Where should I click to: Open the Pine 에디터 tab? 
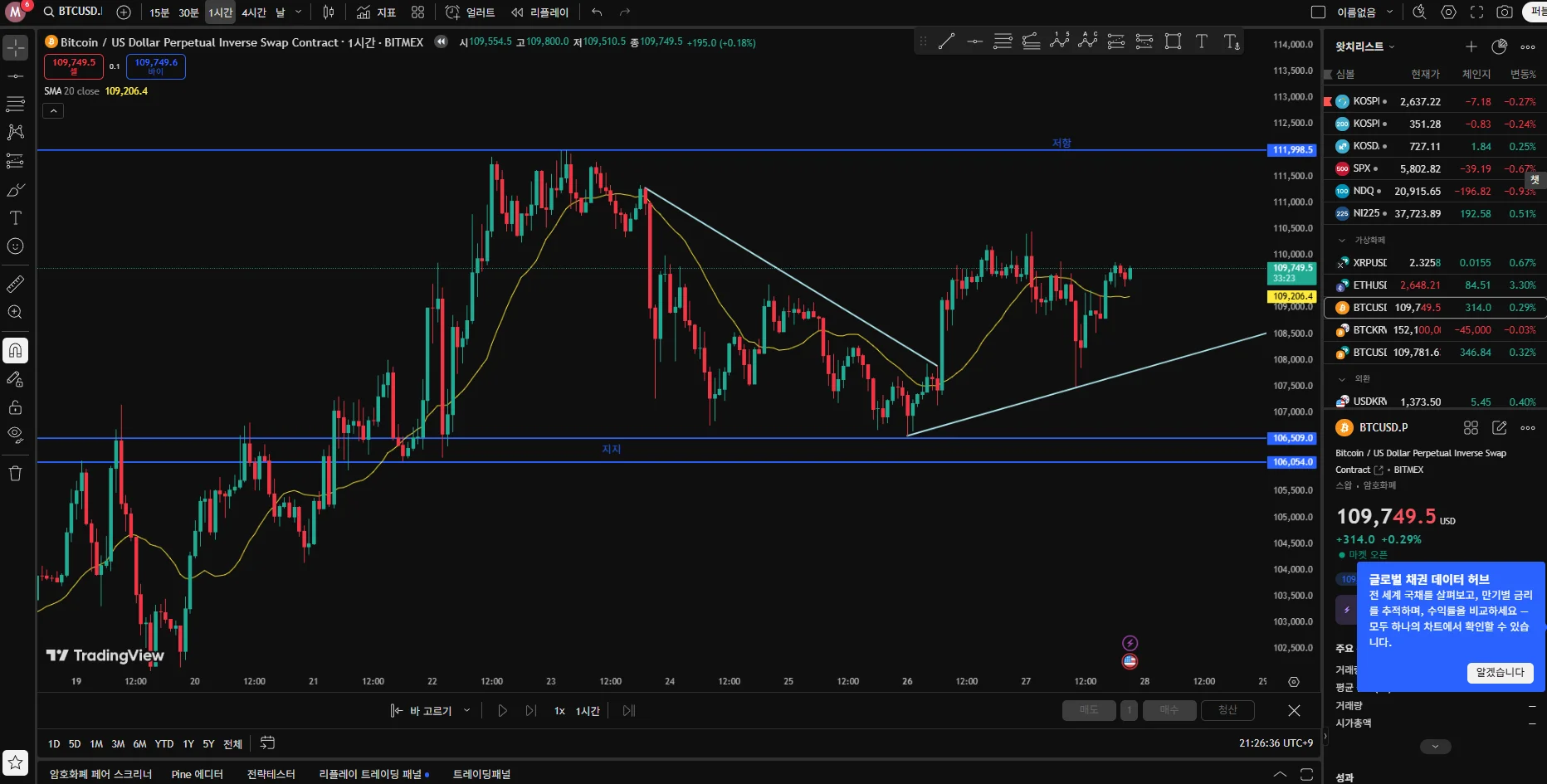(x=198, y=774)
